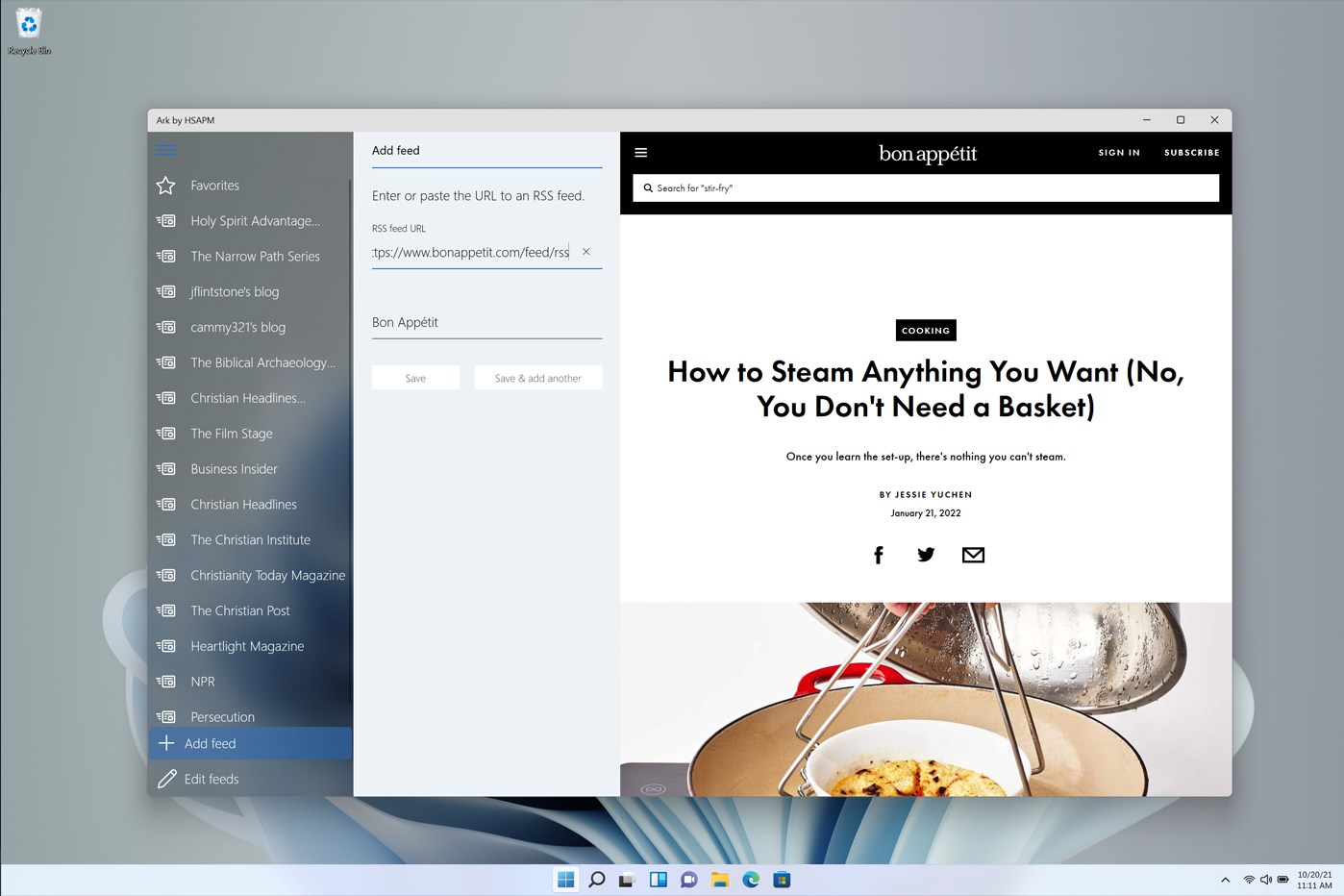Select Christian Headlines... feed with ellipsis
The width and height of the screenshot is (1344, 896).
coord(250,398)
